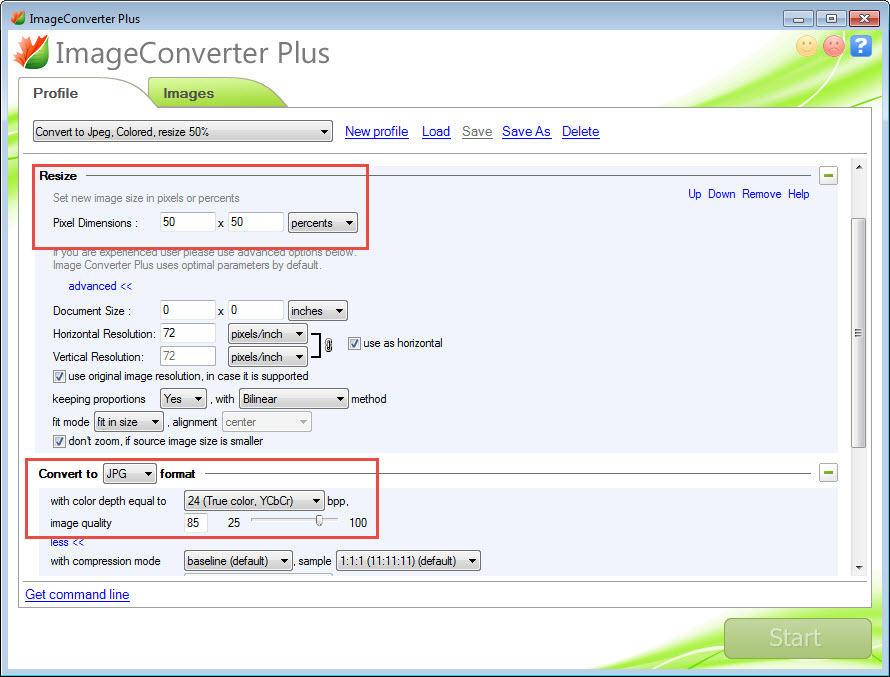Click the image quality value field
The image size is (890, 677).
click(196, 523)
